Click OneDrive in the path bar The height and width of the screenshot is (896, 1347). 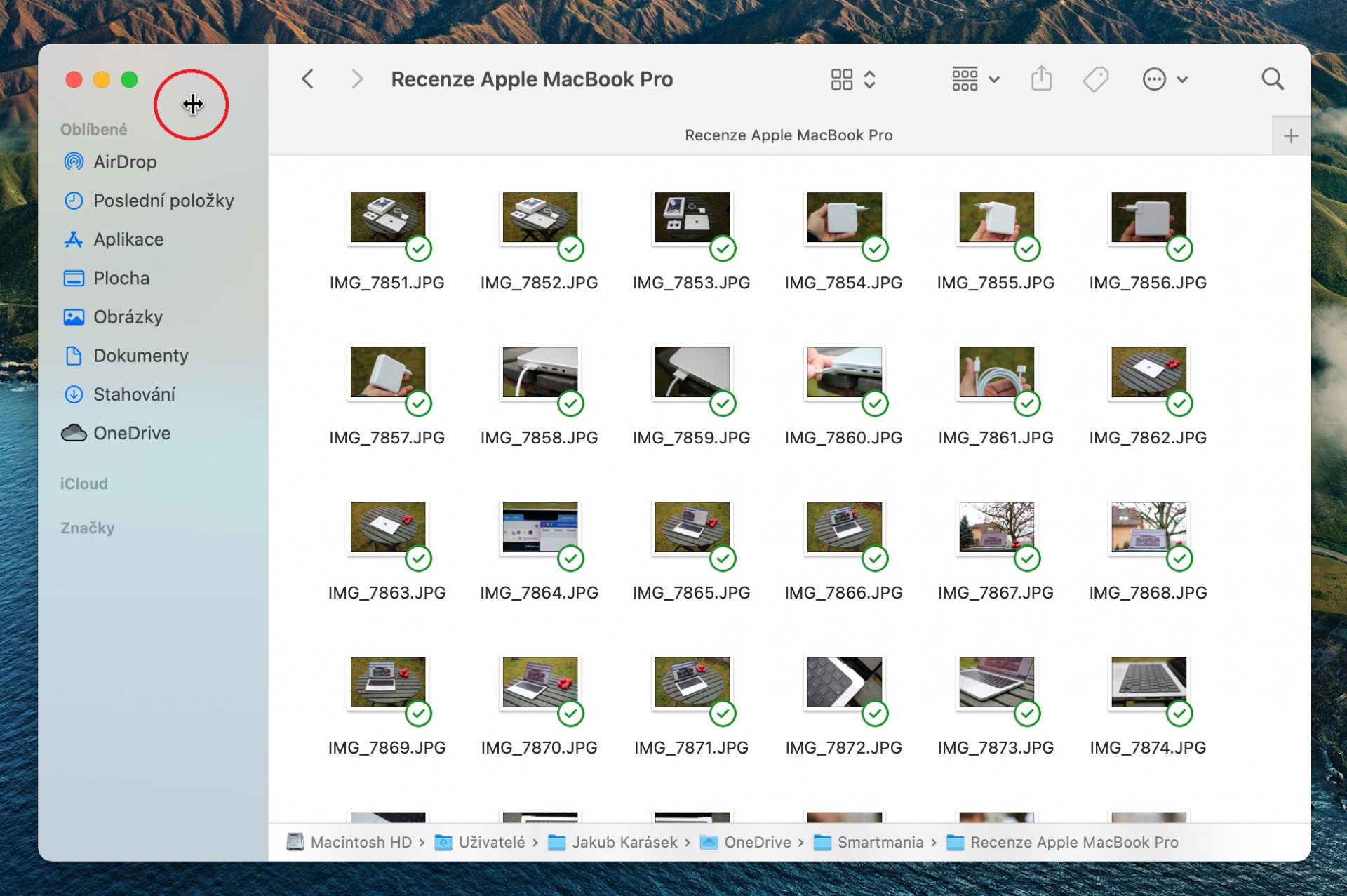746,842
